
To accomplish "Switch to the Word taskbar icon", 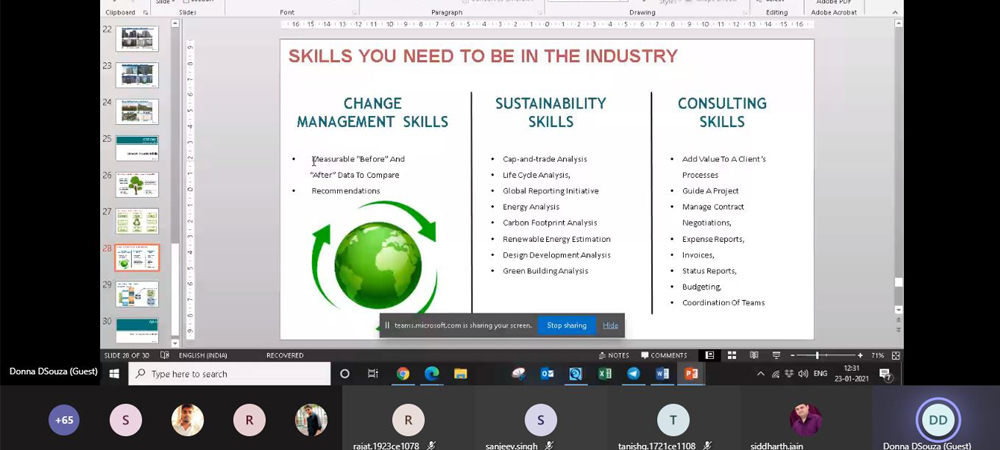I will pyautogui.click(x=662, y=374).
